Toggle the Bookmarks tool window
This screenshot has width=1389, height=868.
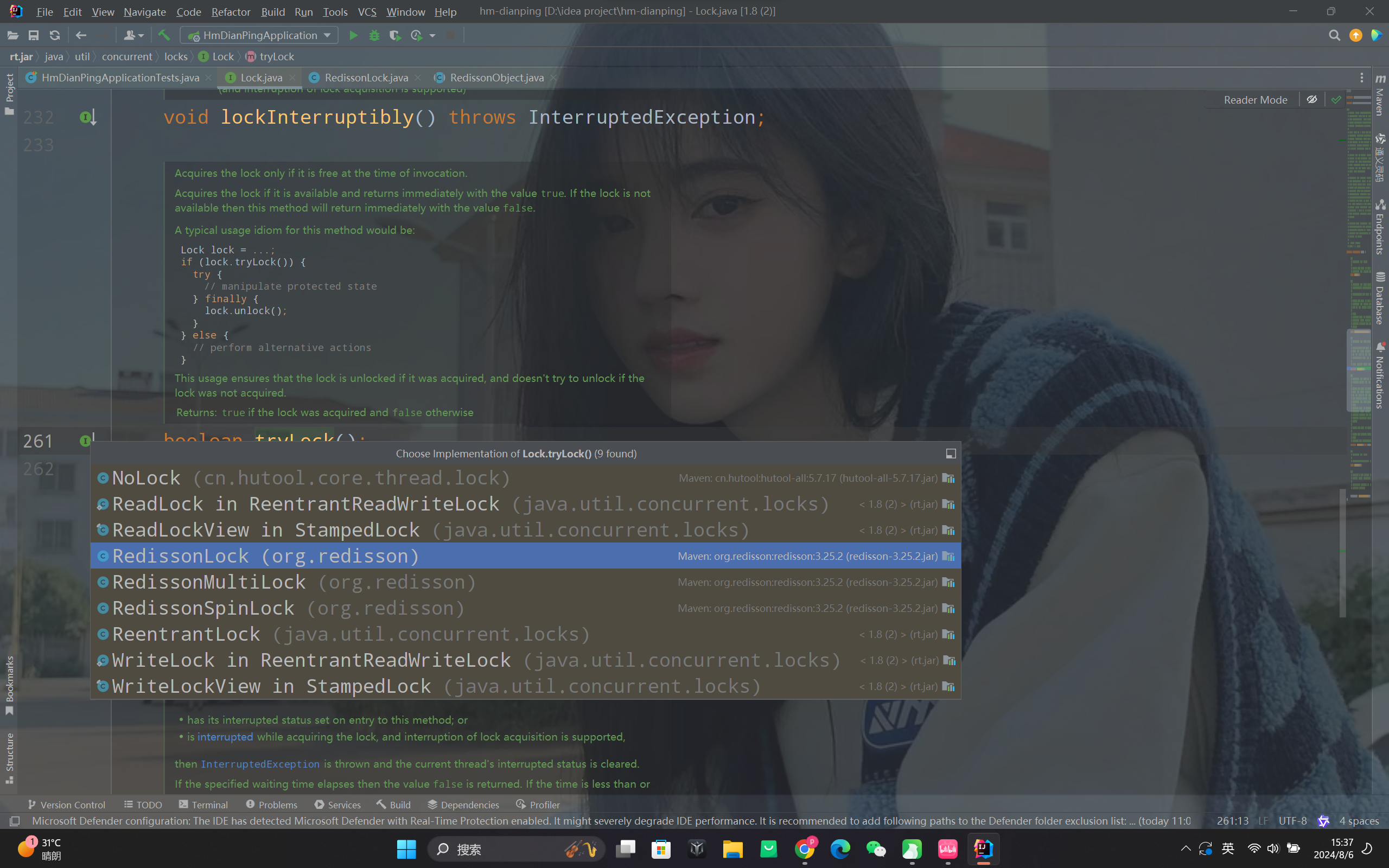click(9, 684)
